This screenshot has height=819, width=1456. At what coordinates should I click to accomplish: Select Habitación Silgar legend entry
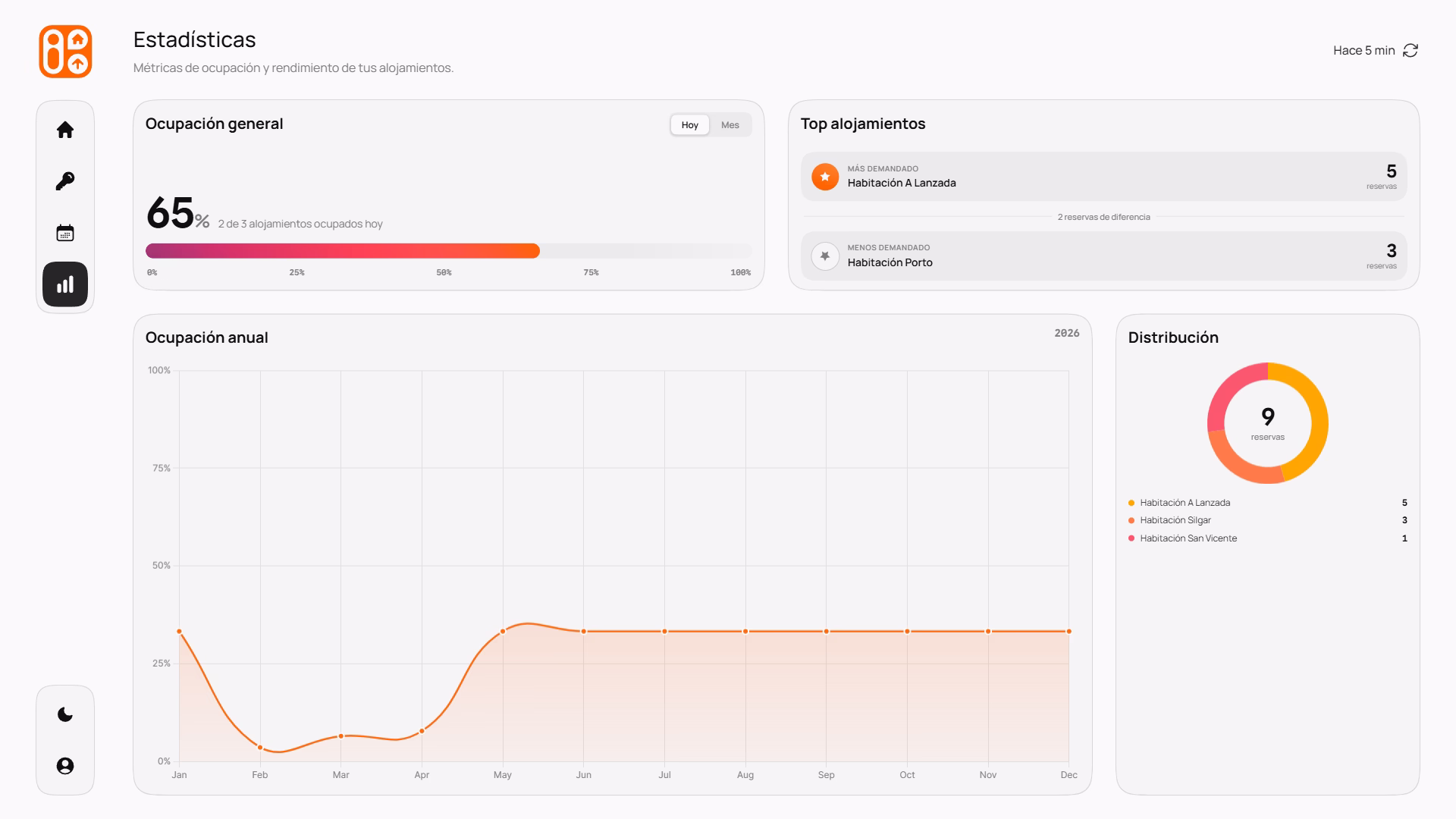click(1268, 520)
